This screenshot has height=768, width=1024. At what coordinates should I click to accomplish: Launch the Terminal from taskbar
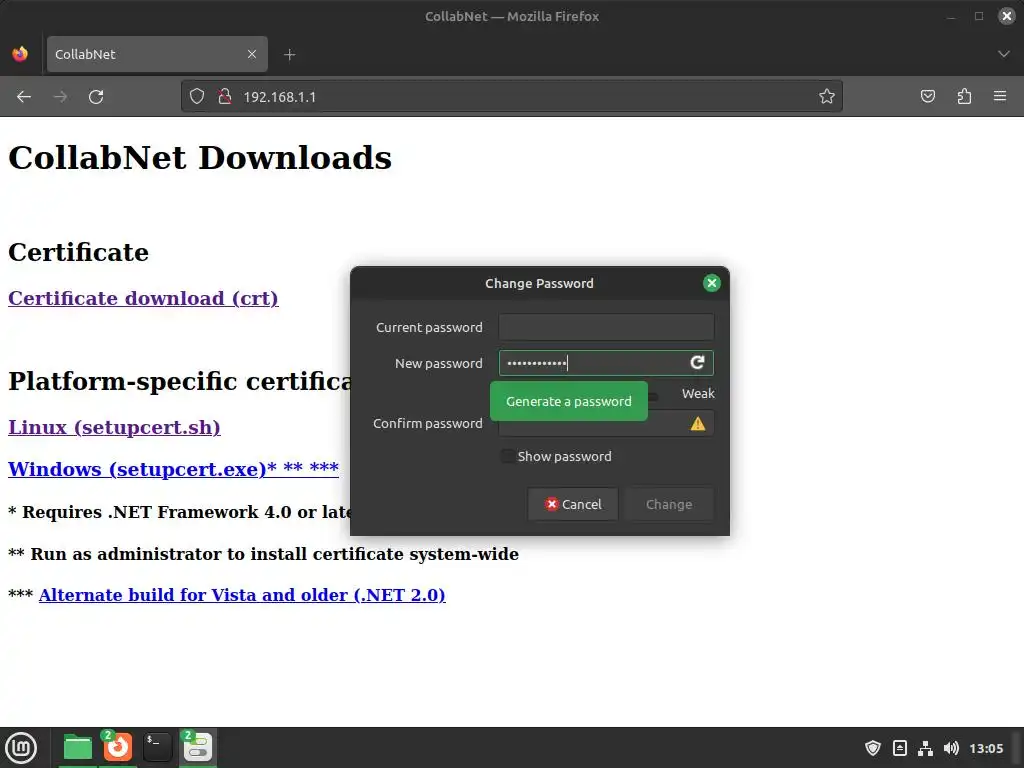[x=157, y=748]
